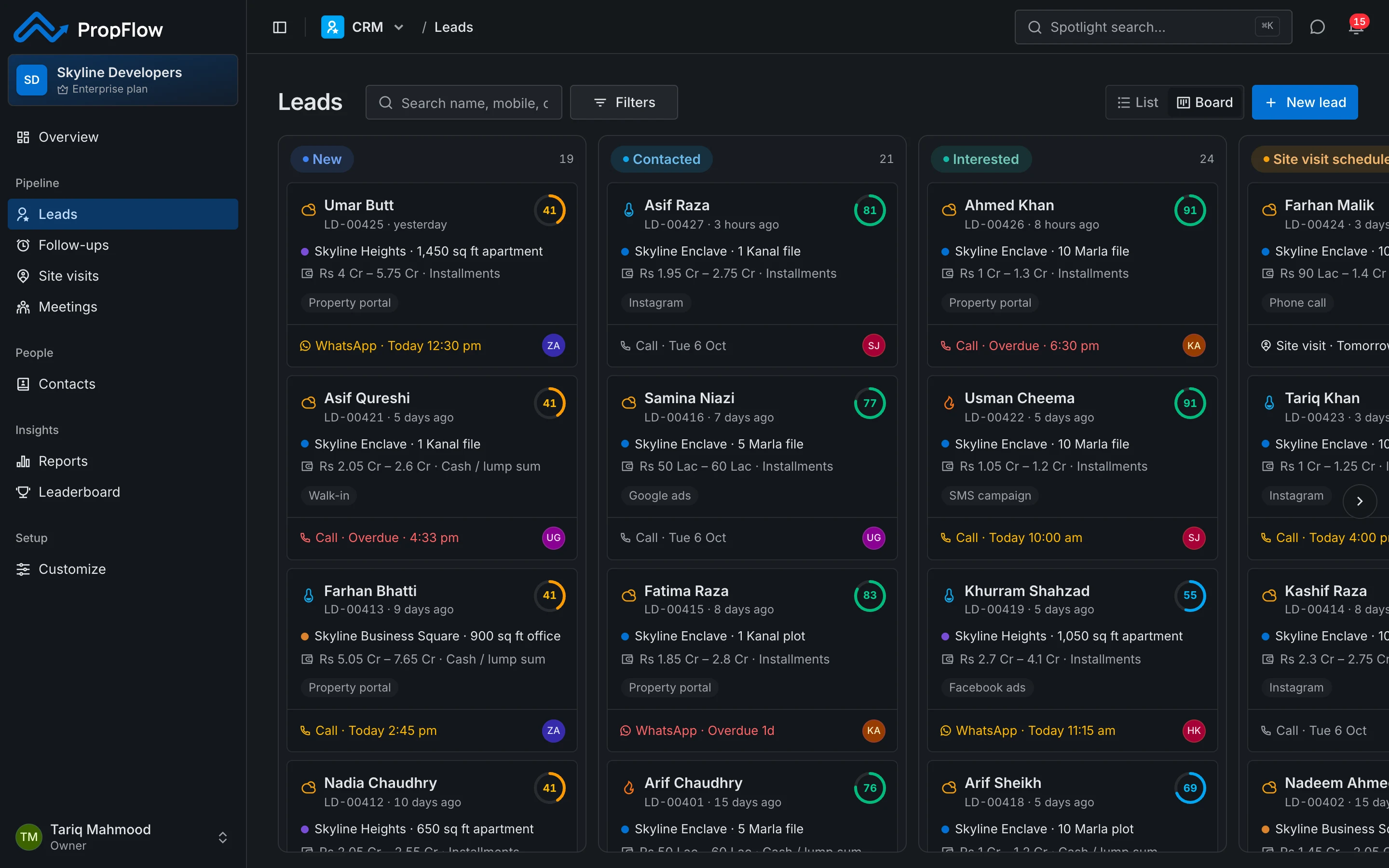Viewport: 1389px width, 868px height.
Task: Click ZA assignee avatar on Umar Butt card
Action: [553, 346]
